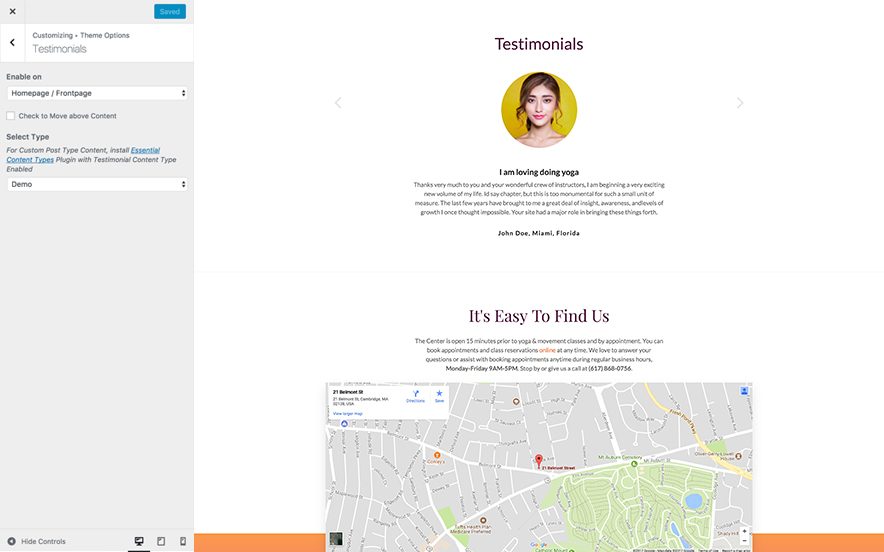Show the next testimonial slide
This screenshot has height=552, width=884.
pos(740,103)
